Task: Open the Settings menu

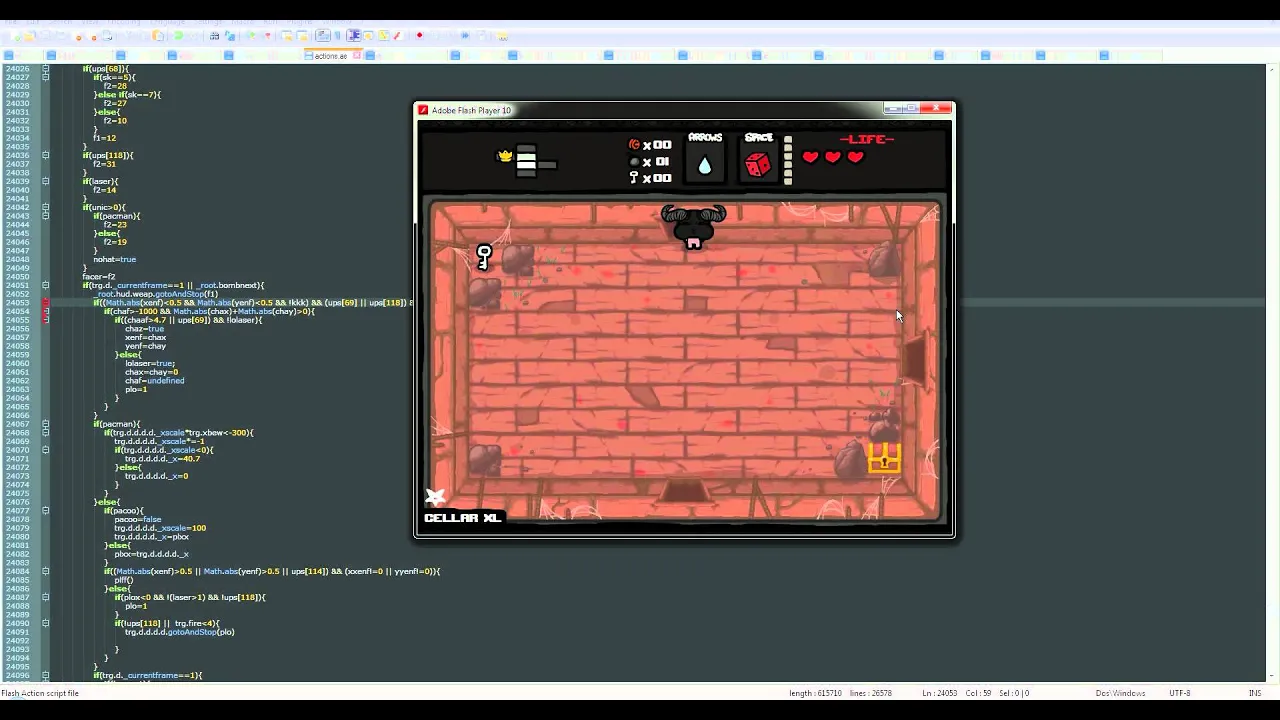Action: pos(208,21)
